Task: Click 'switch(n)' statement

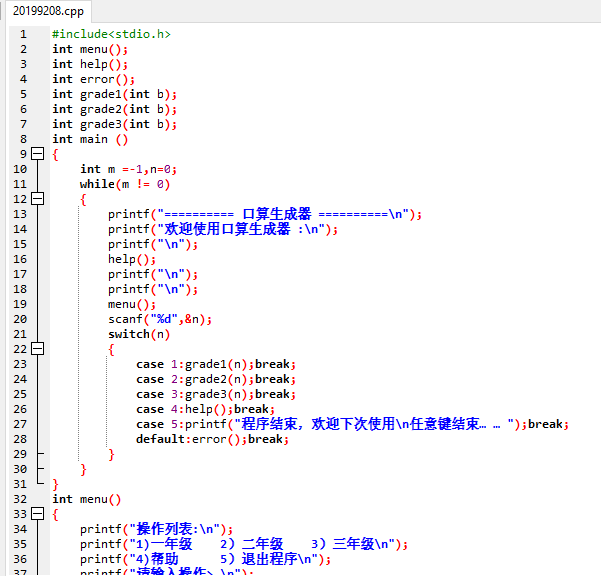Action: (139, 334)
